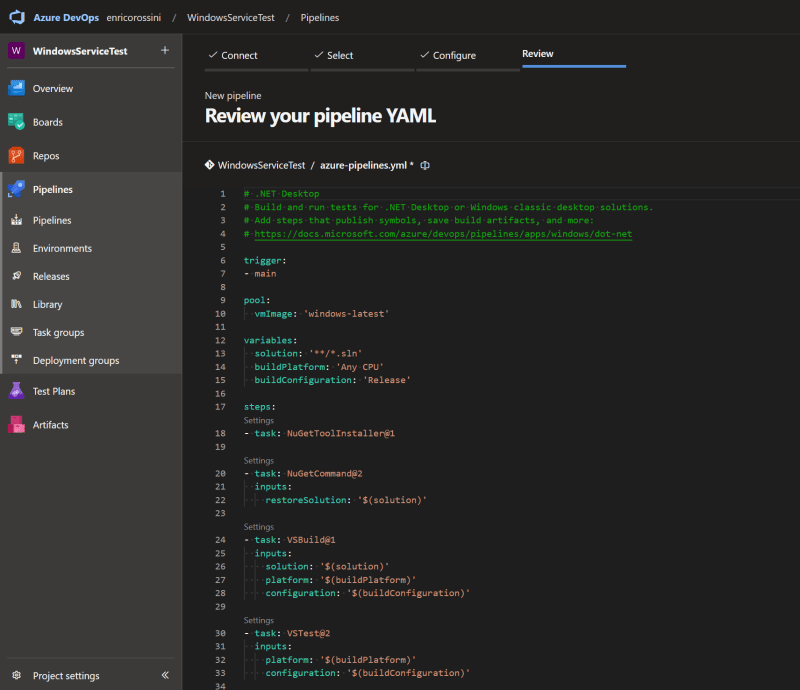Click line number 24 in the gutter
Image resolution: width=800 pixels, height=690 pixels.
click(220, 539)
